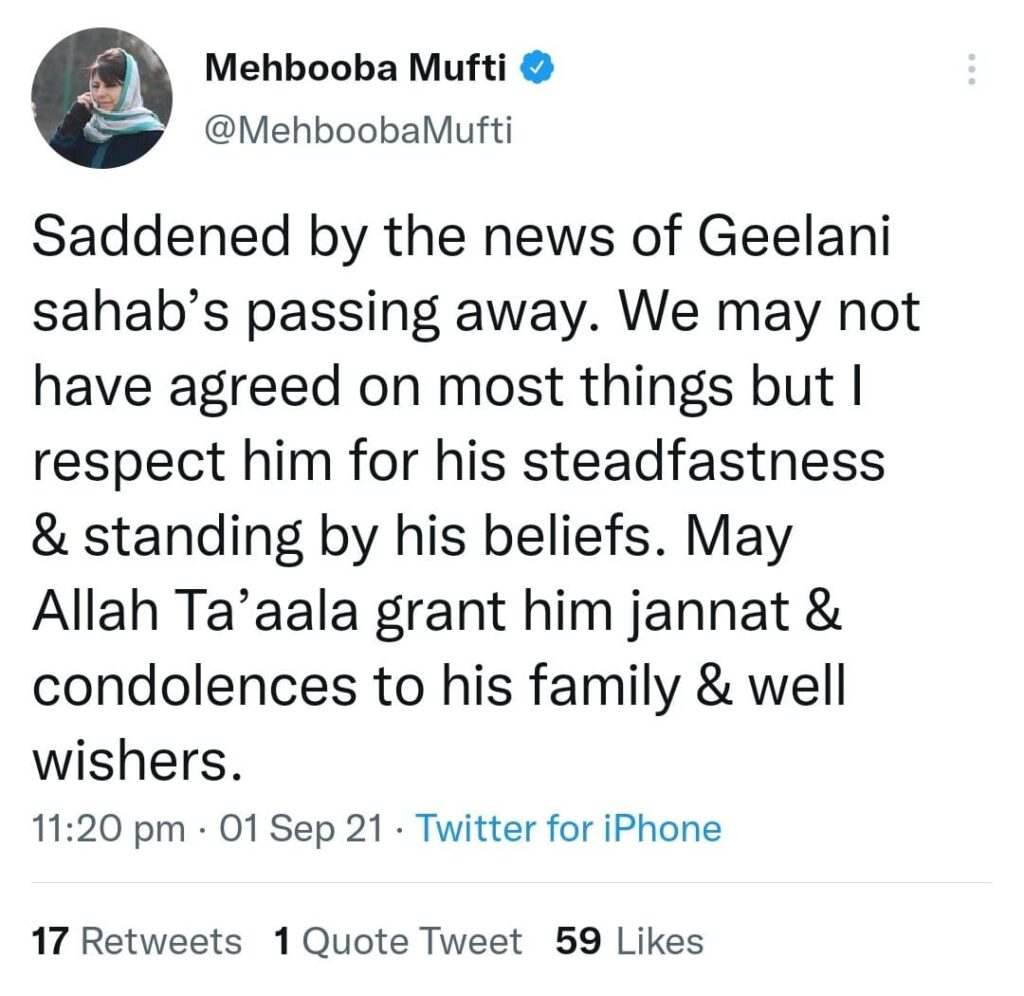Click the phrase Allah Ta'aala
This screenshot has width=1024, height=996.
[195, 611]
